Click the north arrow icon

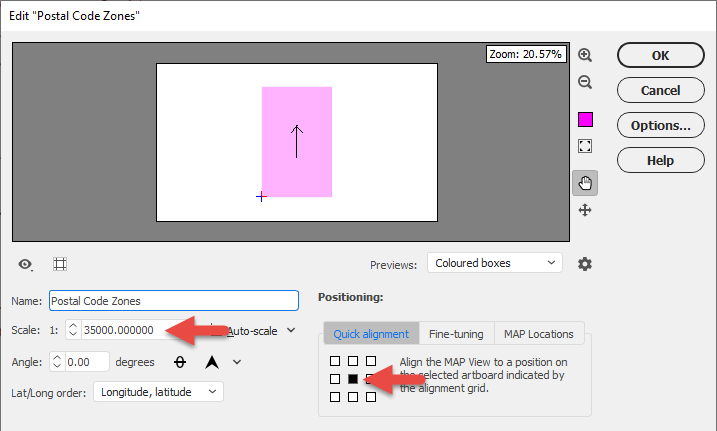pos(212,362)
